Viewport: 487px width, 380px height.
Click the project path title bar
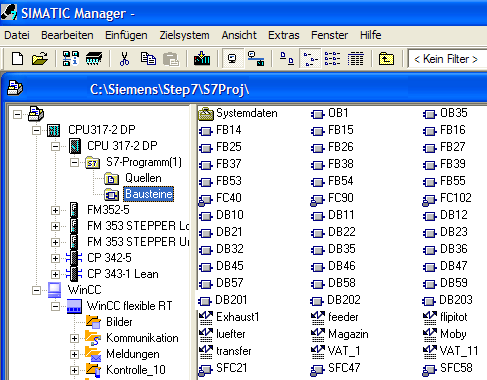pyautogui.click(x=245, y=89)
